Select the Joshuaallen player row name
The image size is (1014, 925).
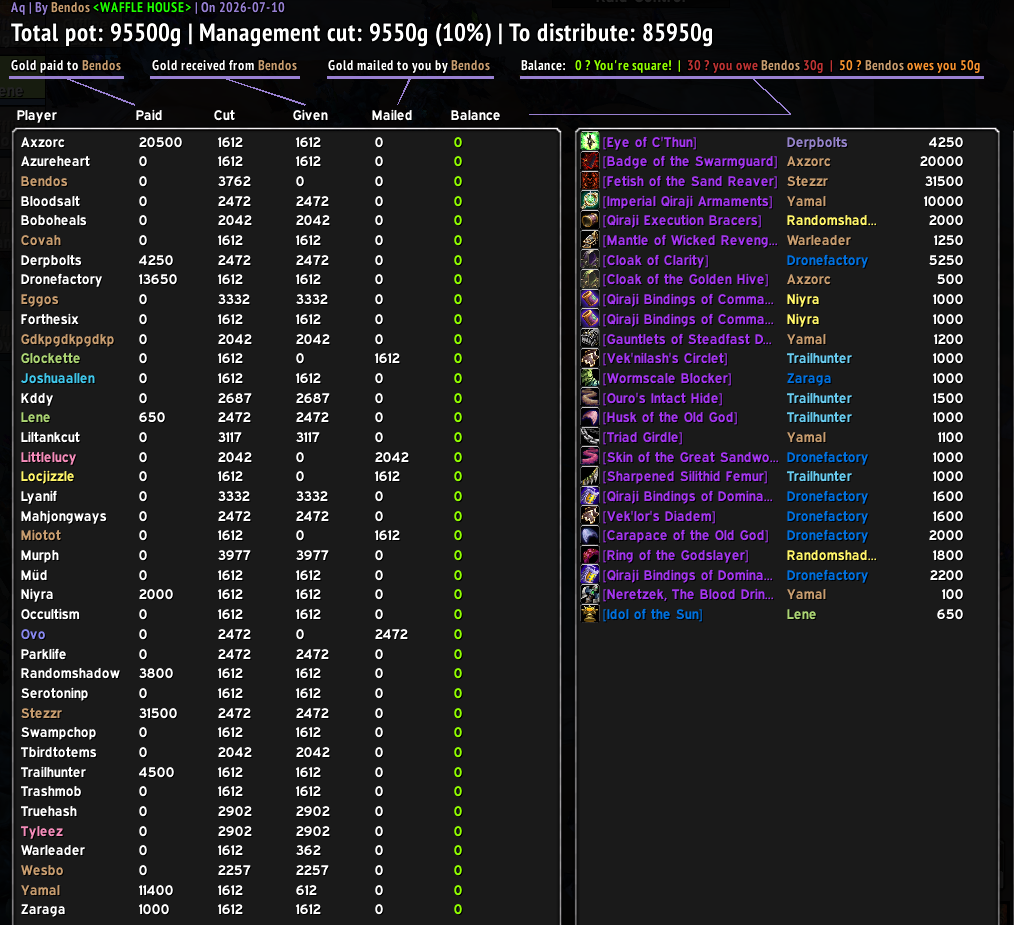coord(58,378)
